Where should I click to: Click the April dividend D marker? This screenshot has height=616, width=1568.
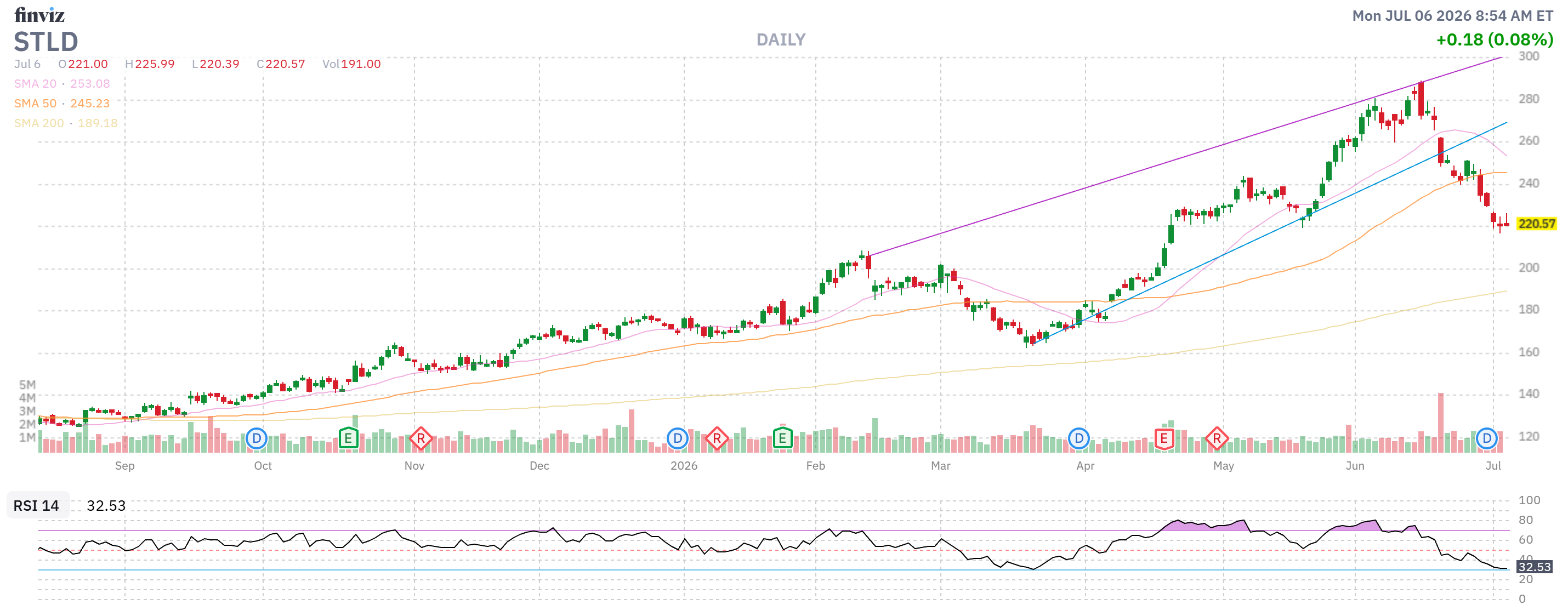click(x=1078, y=438)
